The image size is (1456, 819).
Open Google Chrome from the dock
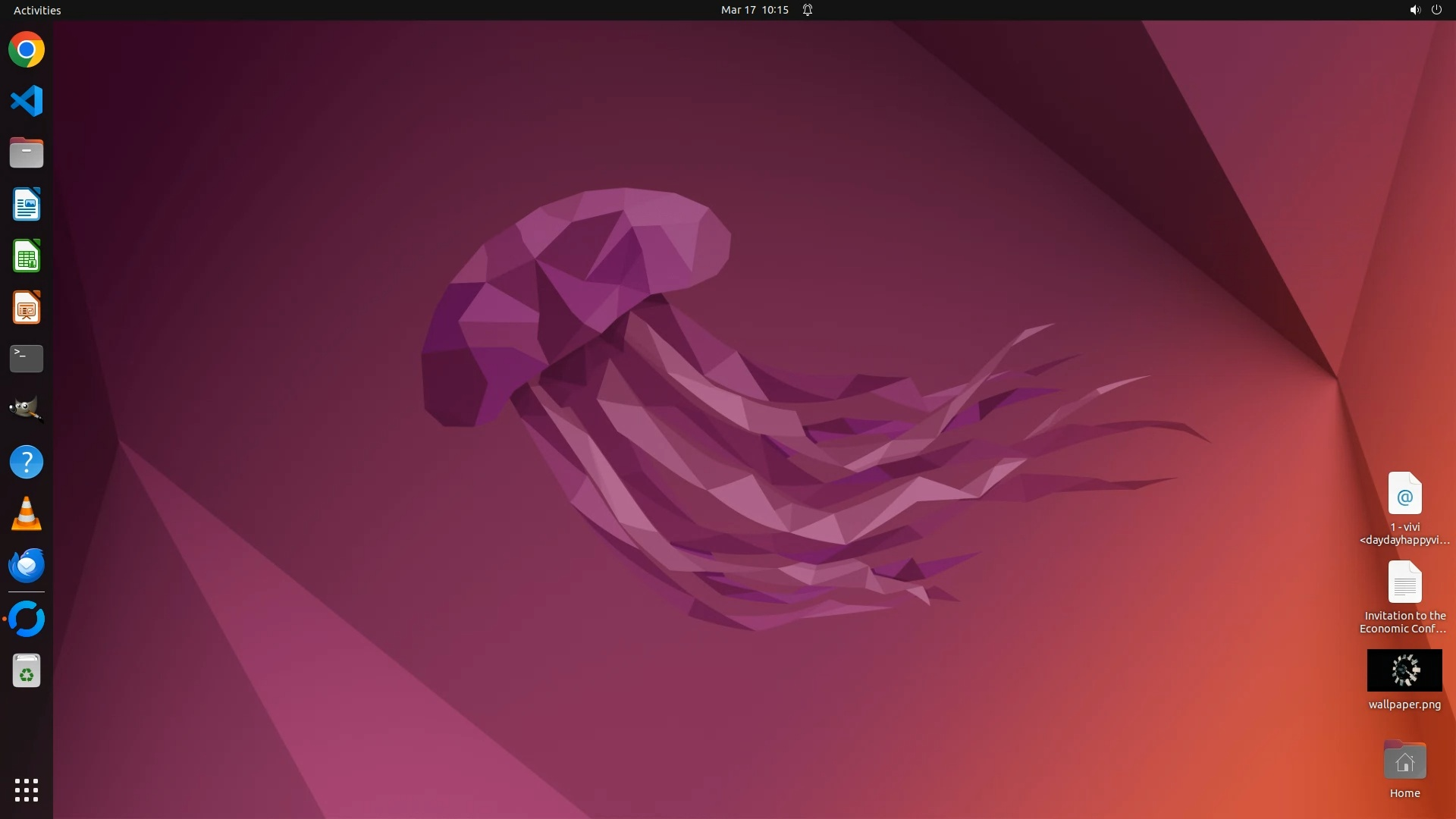(27, 50)
